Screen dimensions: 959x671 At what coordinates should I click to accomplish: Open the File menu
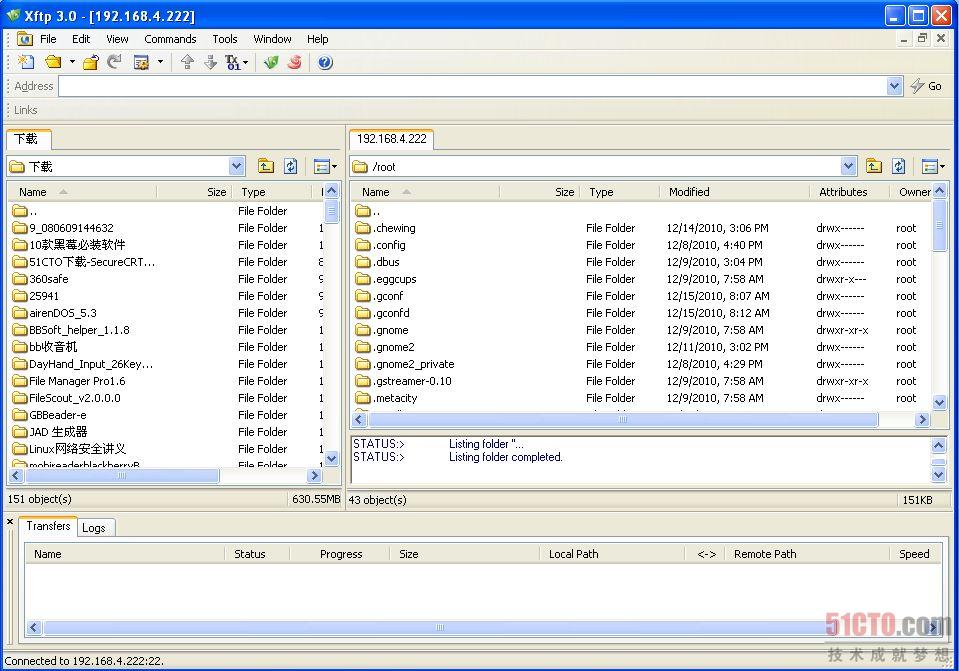pos(48,39)
